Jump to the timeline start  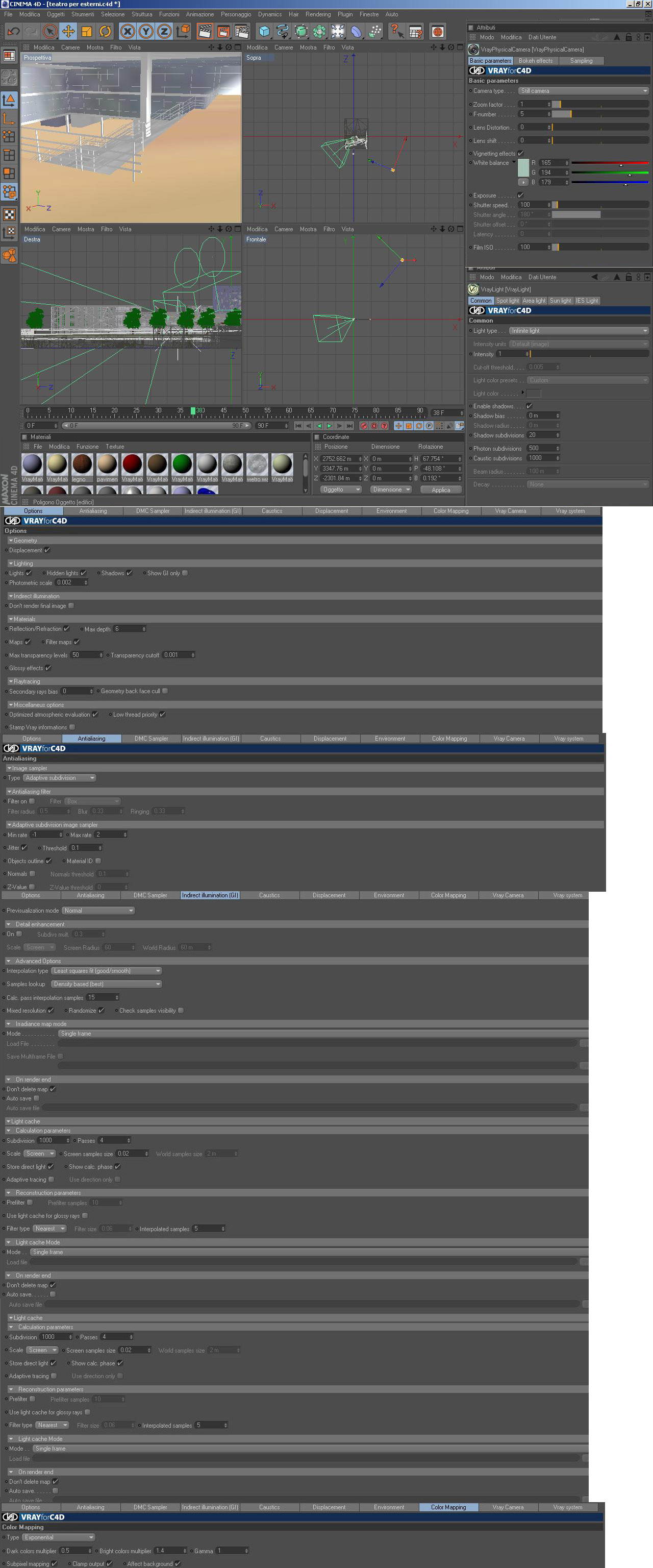point(298,426)
